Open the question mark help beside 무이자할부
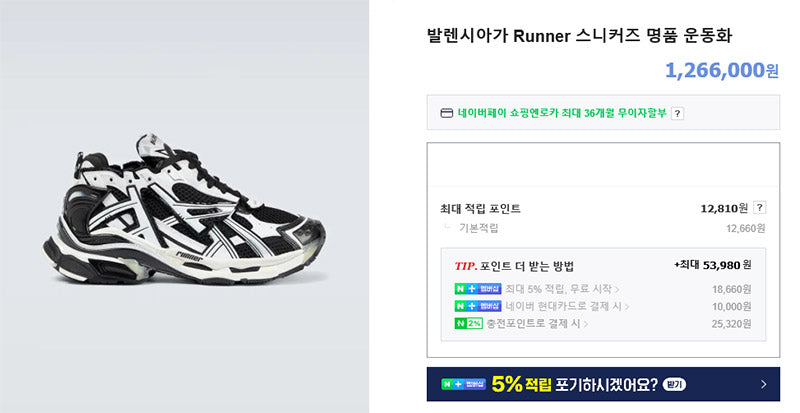Image resolution: width=800 pixels, height=413 pixels. tap(677, 113)
